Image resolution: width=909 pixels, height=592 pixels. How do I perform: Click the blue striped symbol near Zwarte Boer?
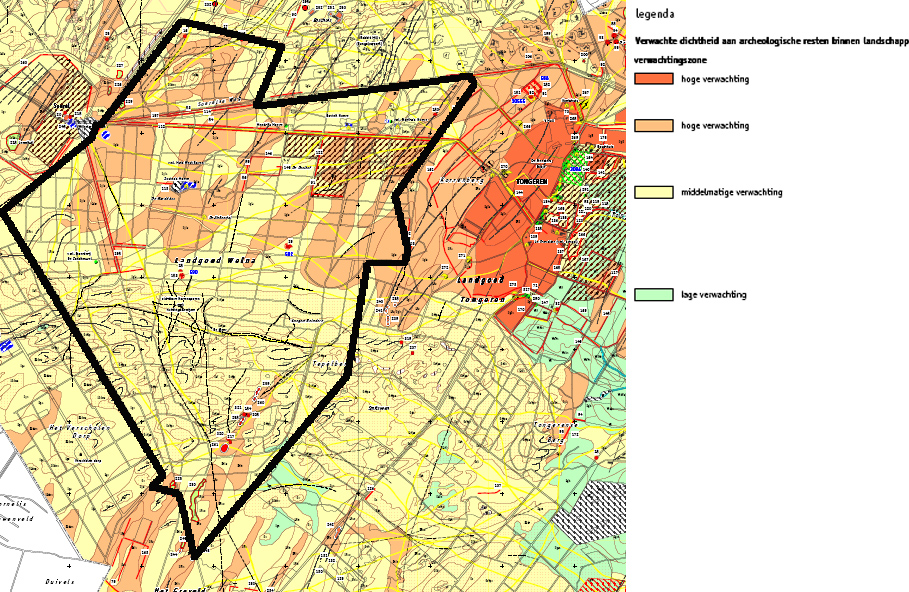pyautogui.click(x=184, y=184)
